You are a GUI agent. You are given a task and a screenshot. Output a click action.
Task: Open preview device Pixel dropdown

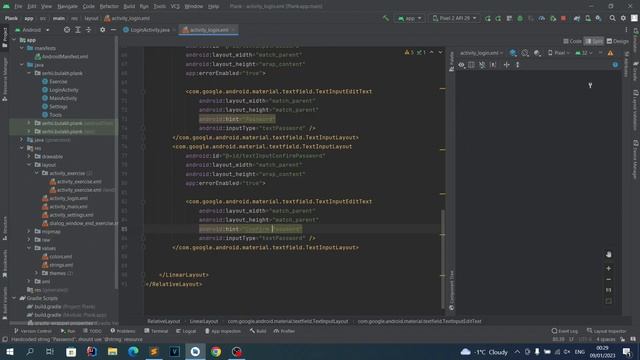[x=559, y=53]
